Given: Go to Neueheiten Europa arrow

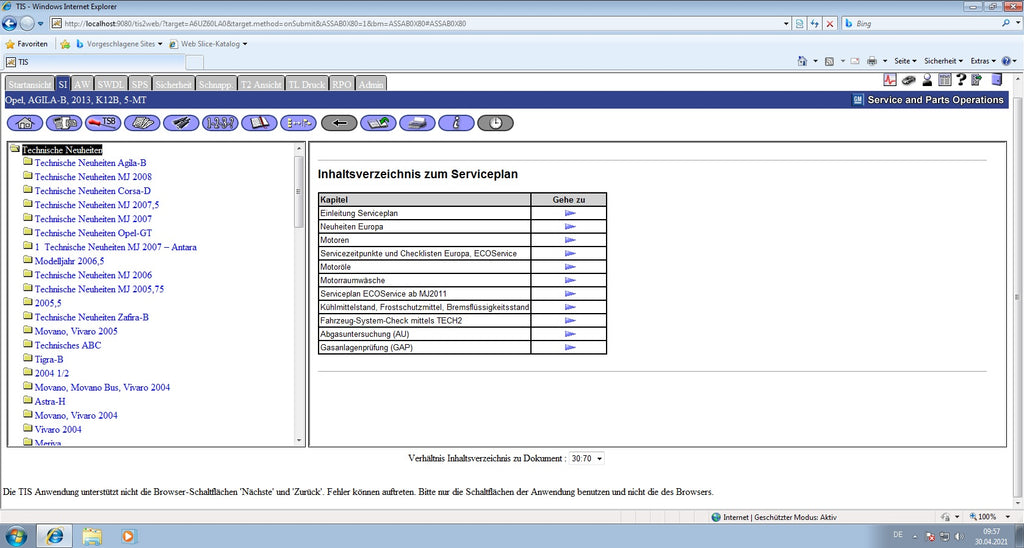Looking at the screenshot, I should (x=569, y=227).
